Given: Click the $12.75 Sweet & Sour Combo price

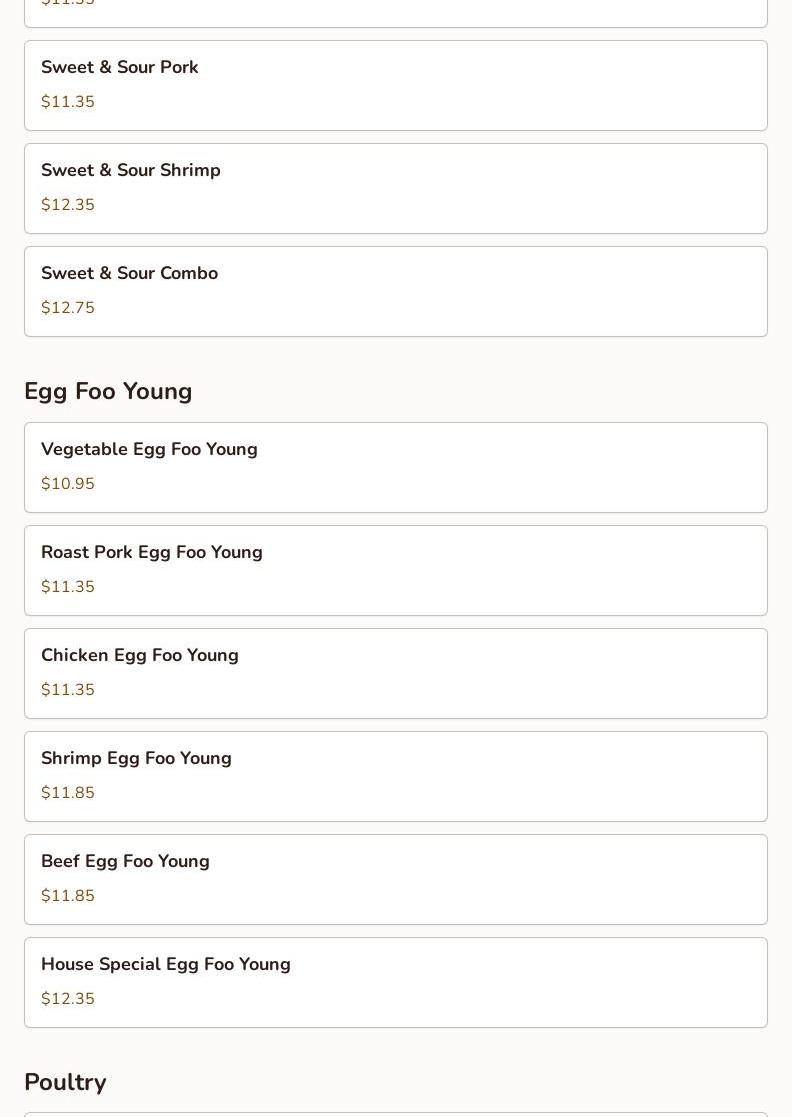Looking at the screenshot, I should click(x=68, y=308).
